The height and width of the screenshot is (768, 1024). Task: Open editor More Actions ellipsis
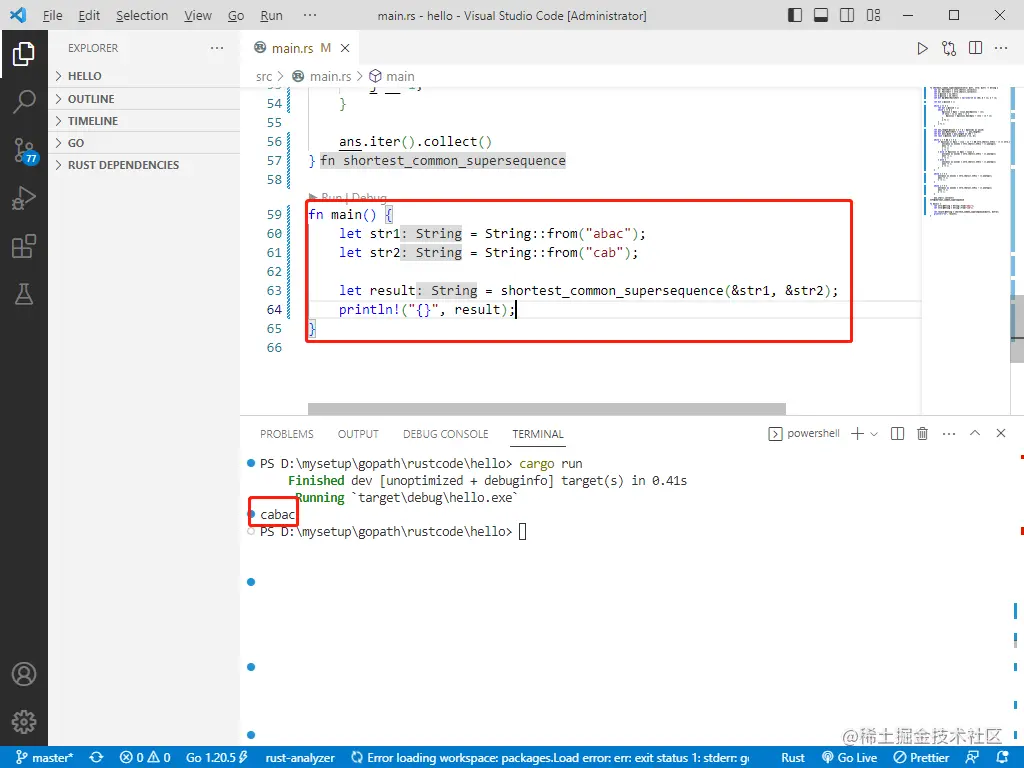point(1001,48)
